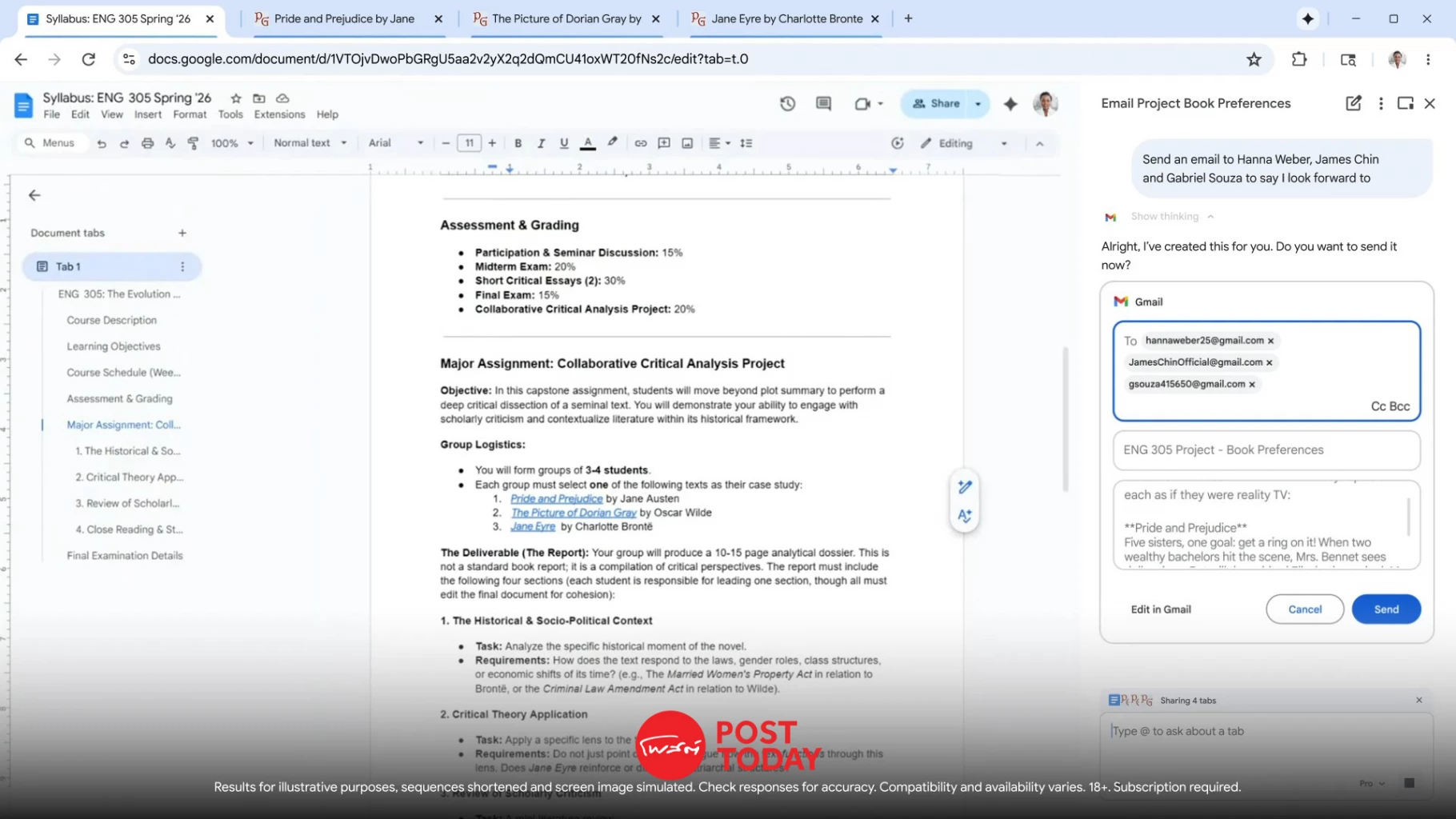Open version history clock icon
The height and width of the screenshot is (819, 1456).
787,103
